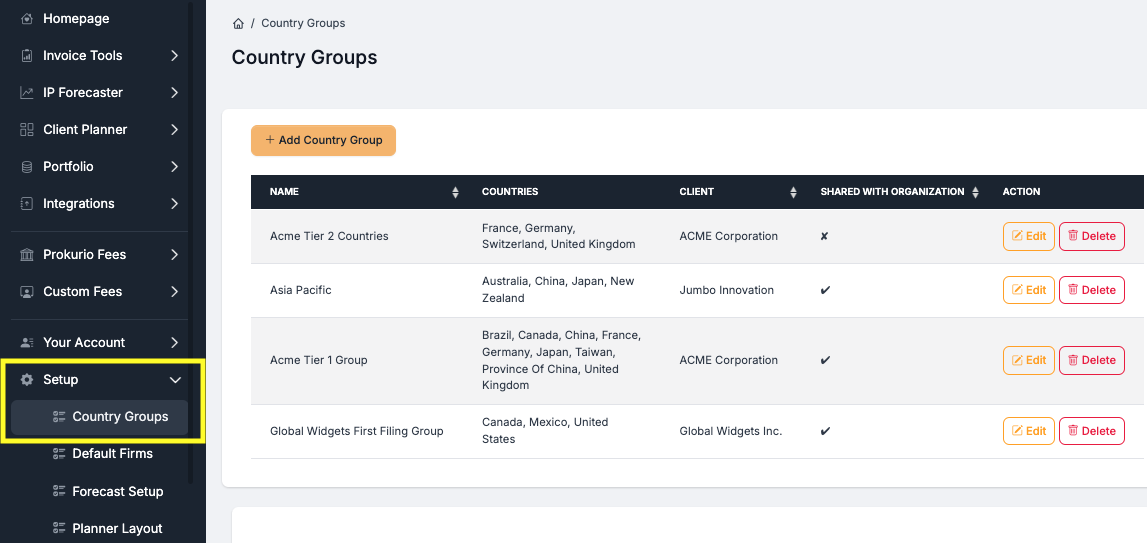Image resolution: width=1147 pixels, height=543 pixels.
Task: Open Homepage from the sidebar
Action: (x=76, y=19)
